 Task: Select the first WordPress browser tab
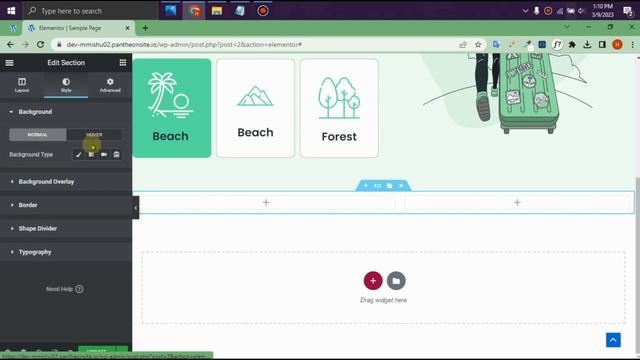coord(13,28)
